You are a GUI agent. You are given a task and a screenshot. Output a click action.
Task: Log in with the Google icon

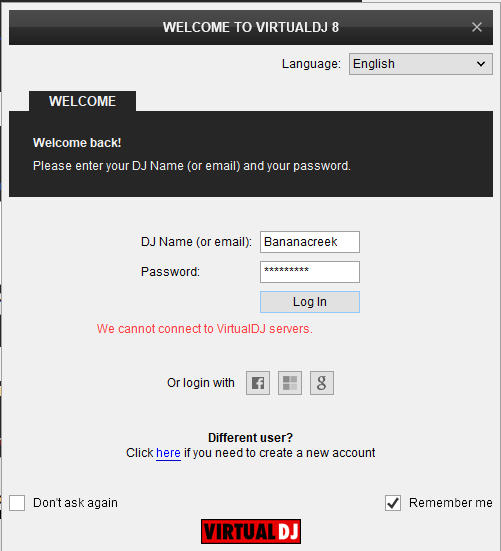(x=321, y=383)
